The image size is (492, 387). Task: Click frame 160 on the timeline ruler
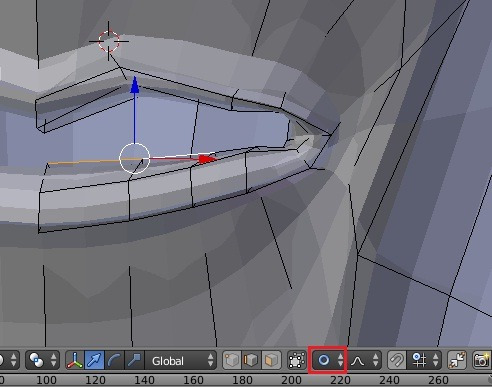coord(193,380)
